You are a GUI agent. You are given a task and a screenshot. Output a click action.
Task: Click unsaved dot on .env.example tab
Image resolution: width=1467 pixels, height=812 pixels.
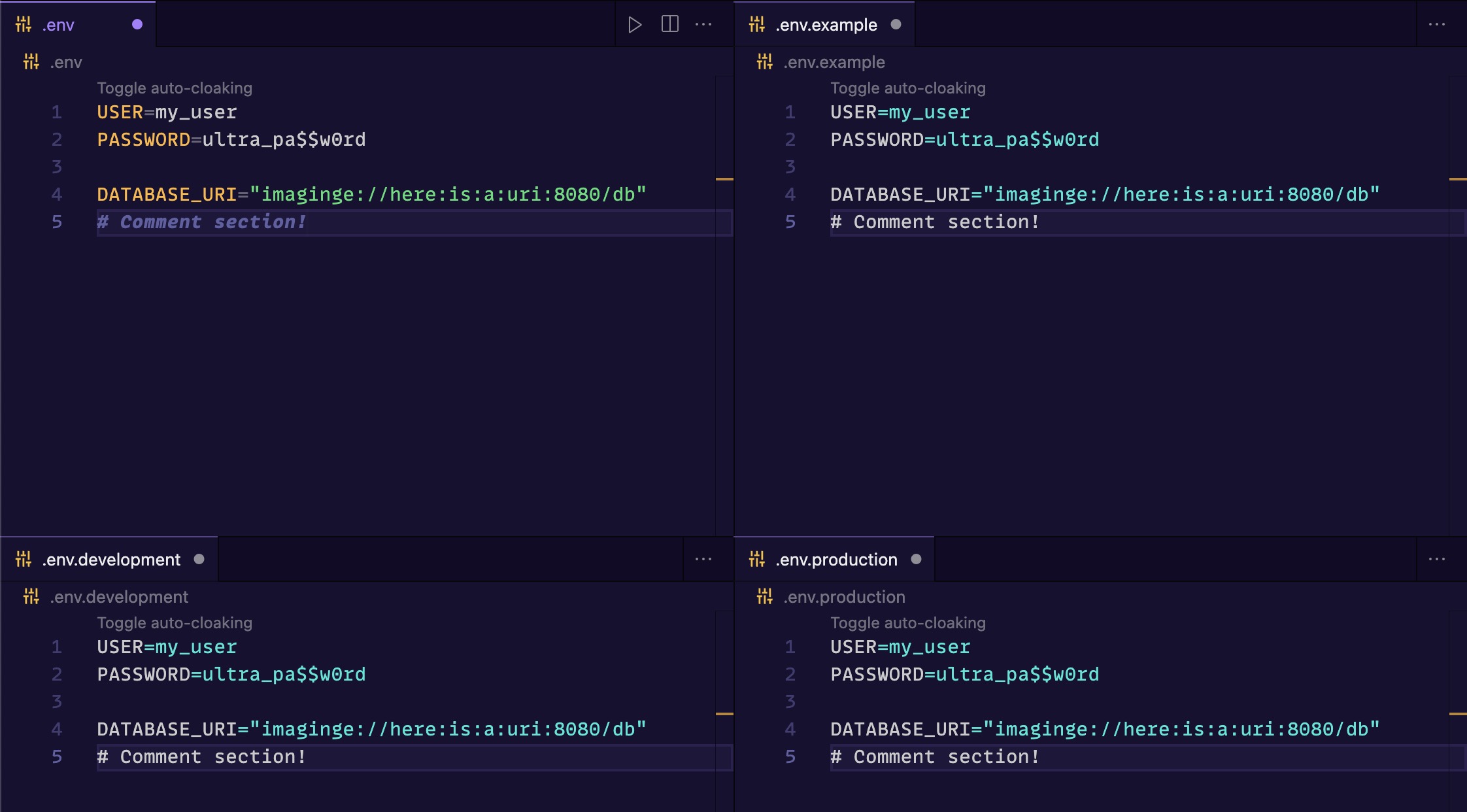[x=896, y=24]
